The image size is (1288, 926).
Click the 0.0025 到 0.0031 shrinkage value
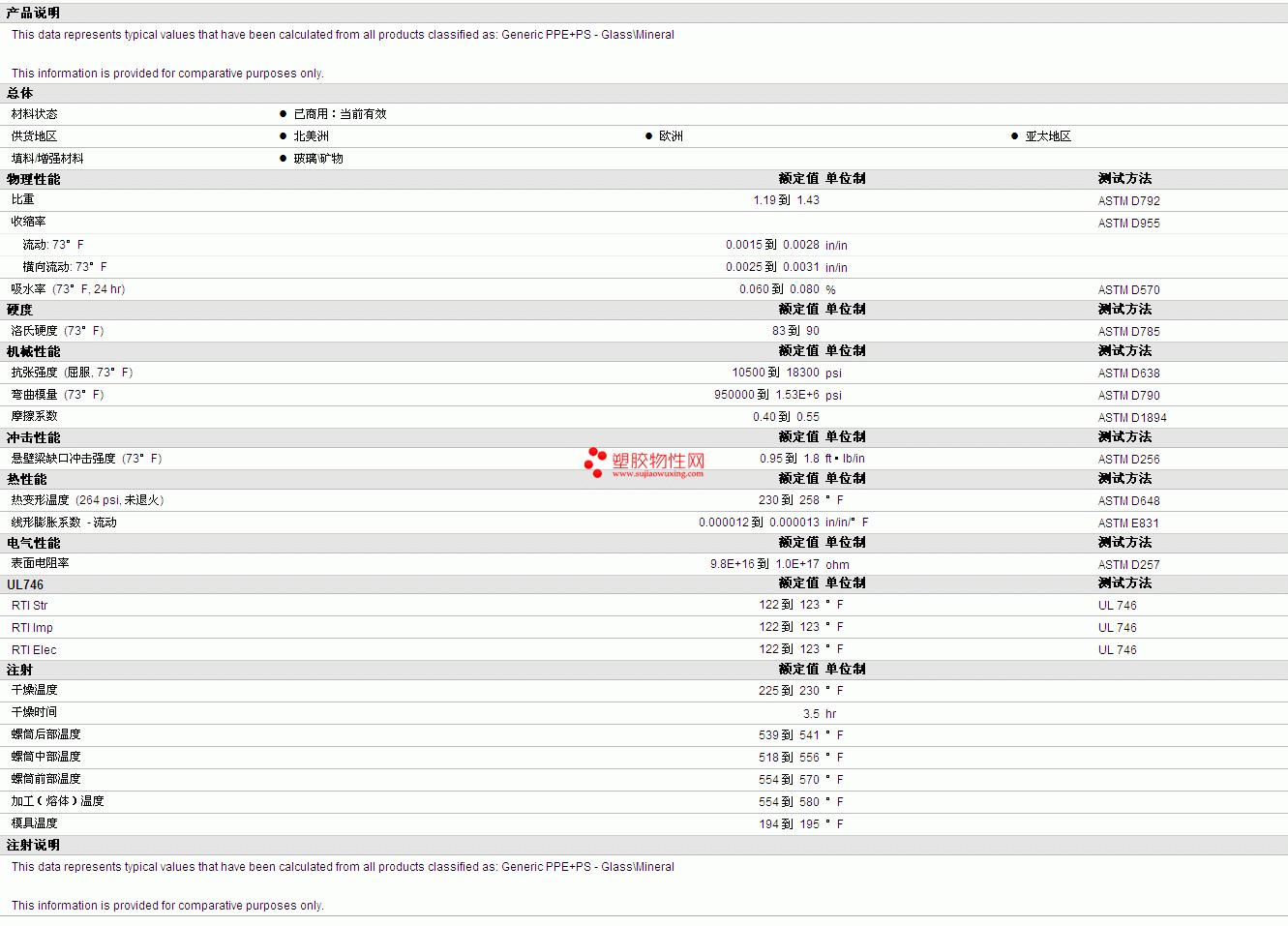coord(772,267)
